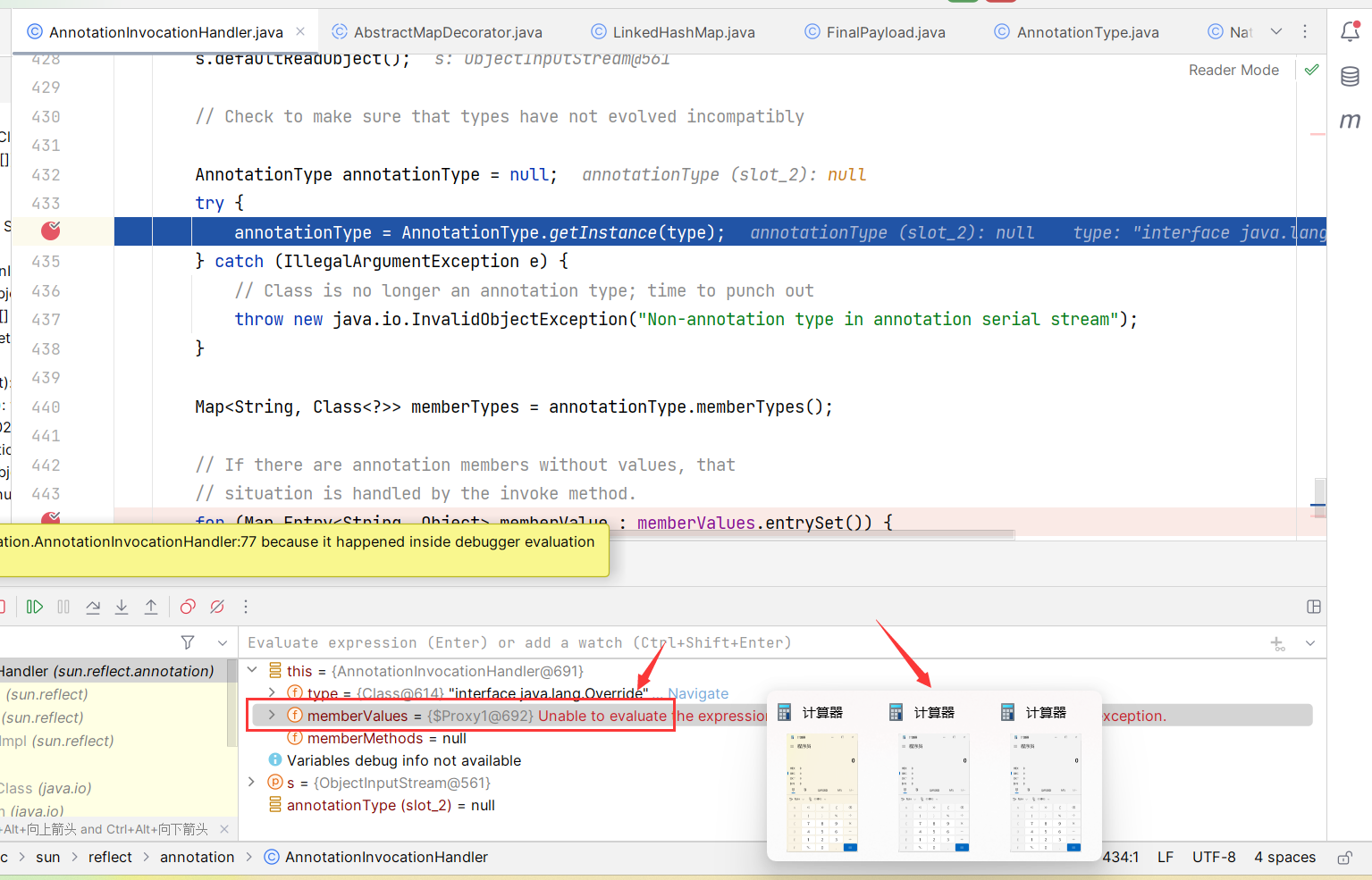Open the Maven tool window
The image size is (1372, 880).
tap(1350, 121)
